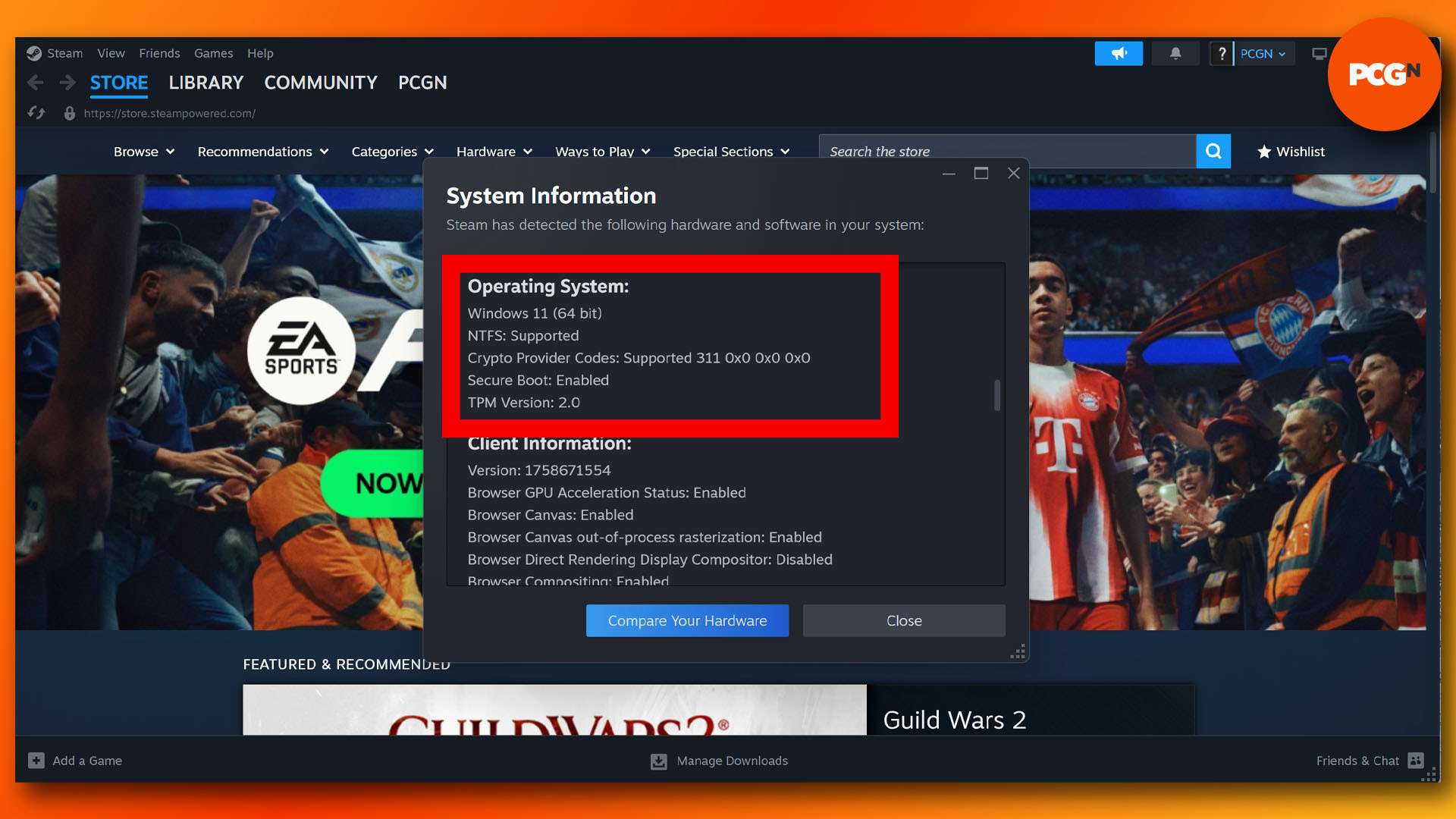Open notifications with the bell icon
Image resolution: width=1456 pixels, height=819 pixels.
[x=1175, y=53]
